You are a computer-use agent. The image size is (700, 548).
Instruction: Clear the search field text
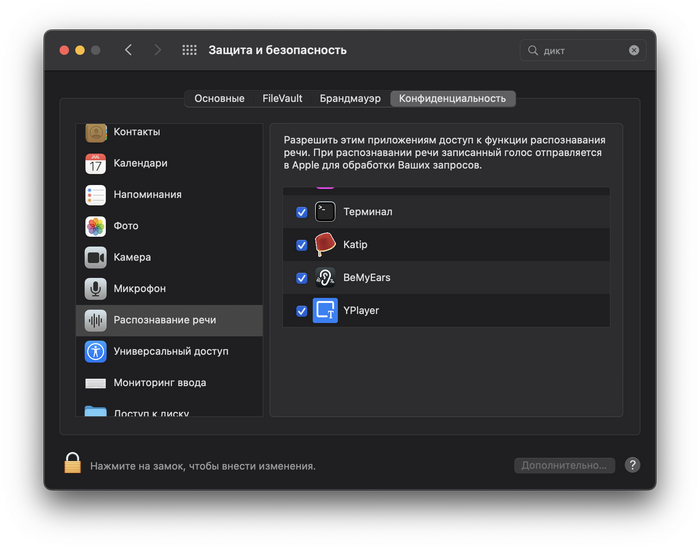(x=634, y=50)
